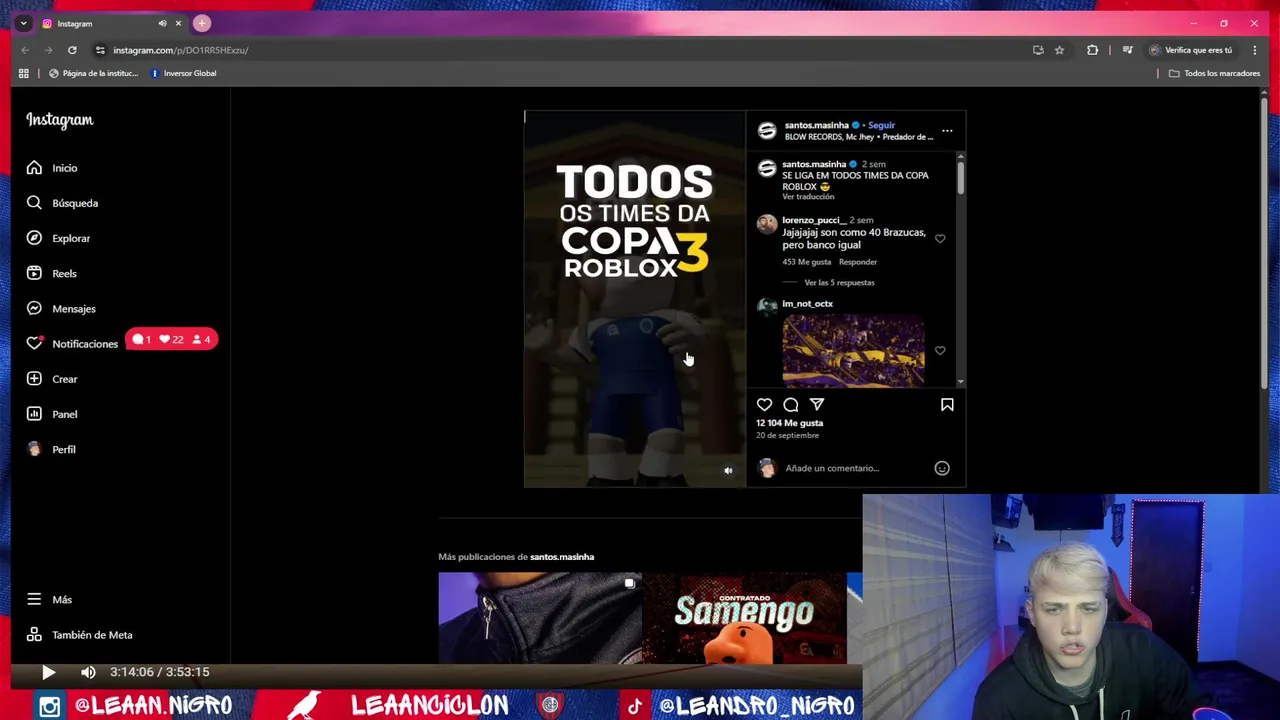Open the post options three-dot menu
This screenshot has height=720, width=1280.
tap(947, 131)
